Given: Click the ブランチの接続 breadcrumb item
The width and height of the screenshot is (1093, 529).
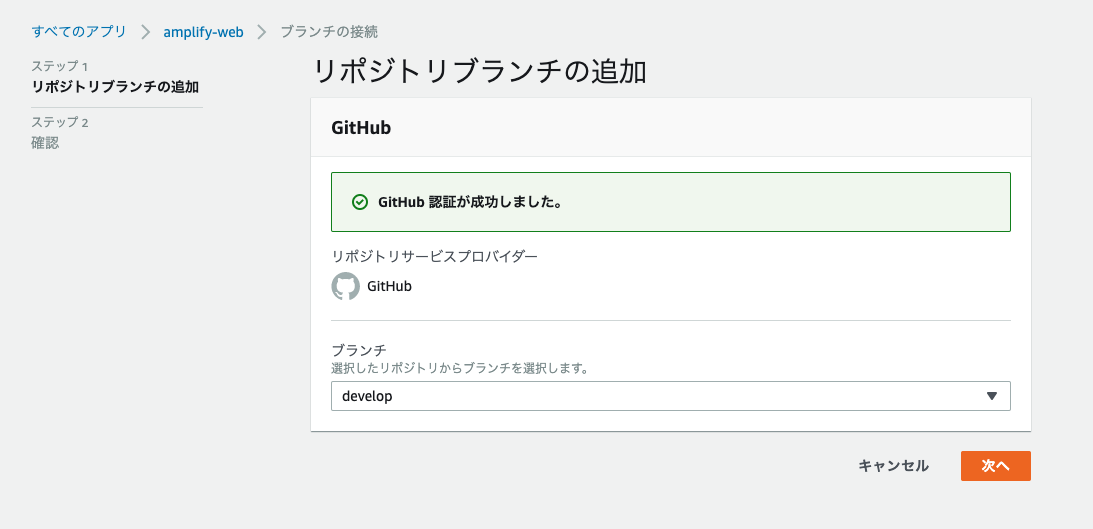Looking at the screenshot, I should (x=329, y=32).
